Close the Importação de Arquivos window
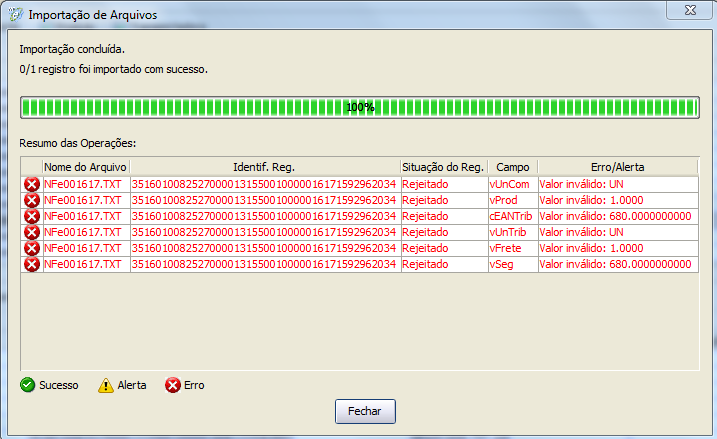Image resolution: width=717 pixels, height=439 pixels. tap(690, 10)
